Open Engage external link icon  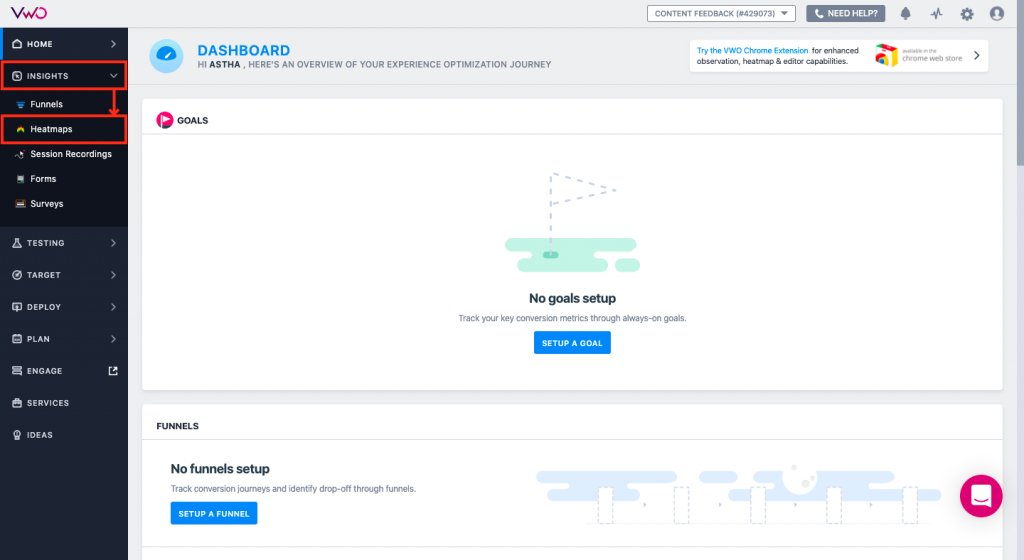[113, 371]
